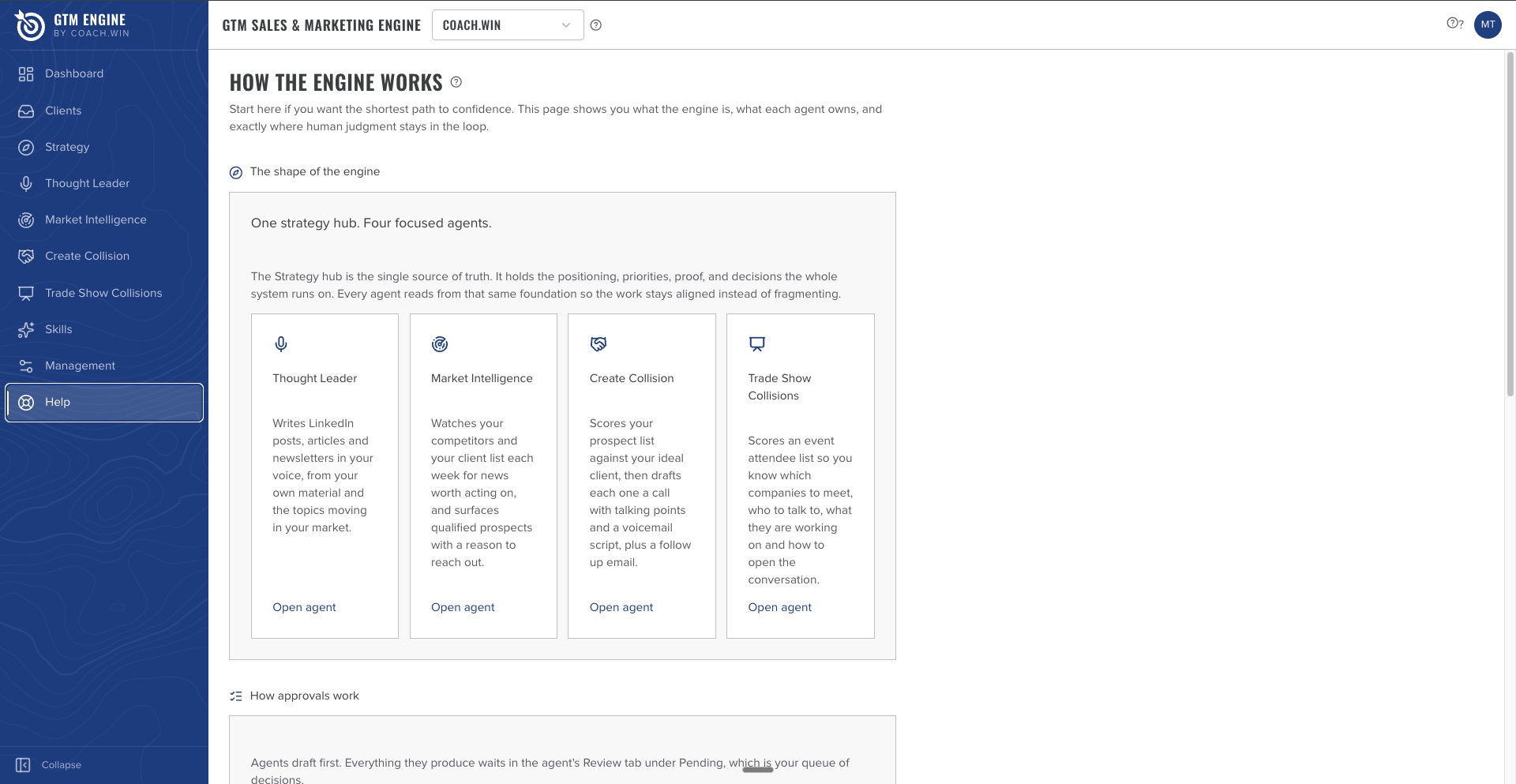Image resolution: width=1516 pixels, height=784 pixels.
Task: Click the help icon beside COACH.WIN dropdown
Action: click(x=596, y=25)
